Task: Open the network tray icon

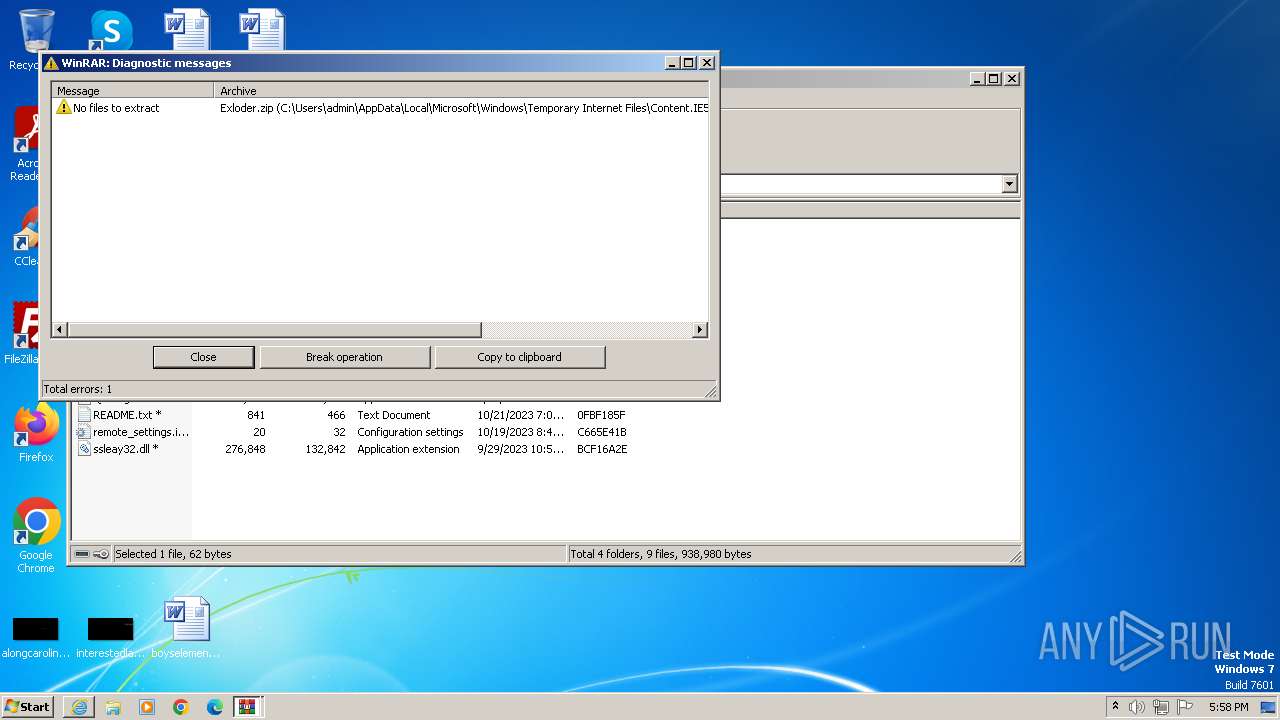Action: click(x=1161, y=707)
